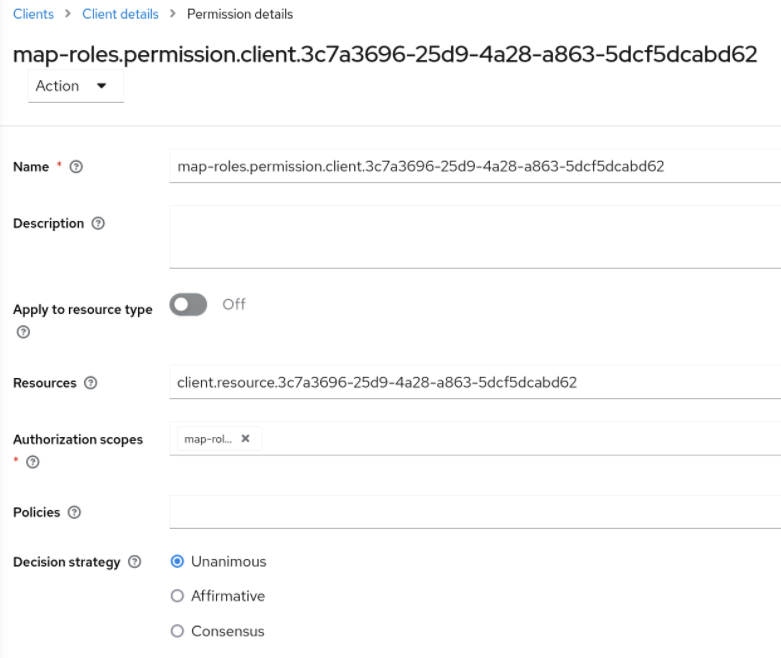The width and height of the screenshot is (781, 658).
Task: Remove the map-roles scope chip
Action: click(x=246, y=438)
